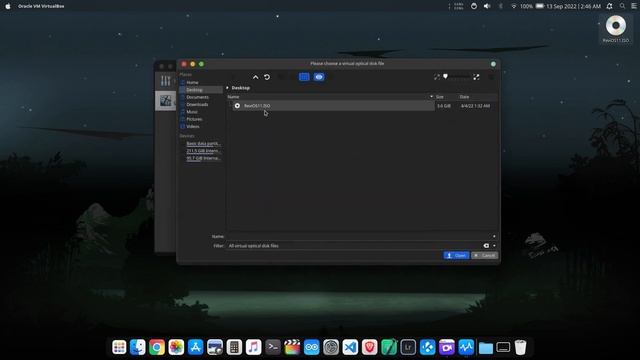
Task: Toggle the file preview eye button
Action: [x=319, y=77]
